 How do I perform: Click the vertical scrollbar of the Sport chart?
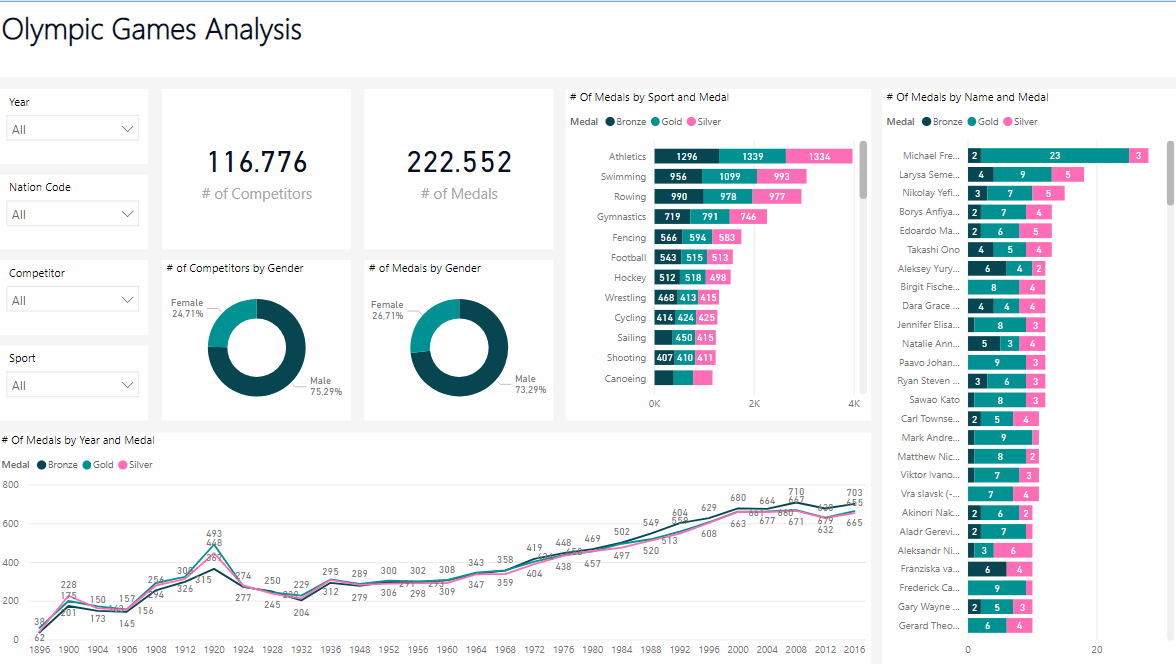(x=863, y=170)
